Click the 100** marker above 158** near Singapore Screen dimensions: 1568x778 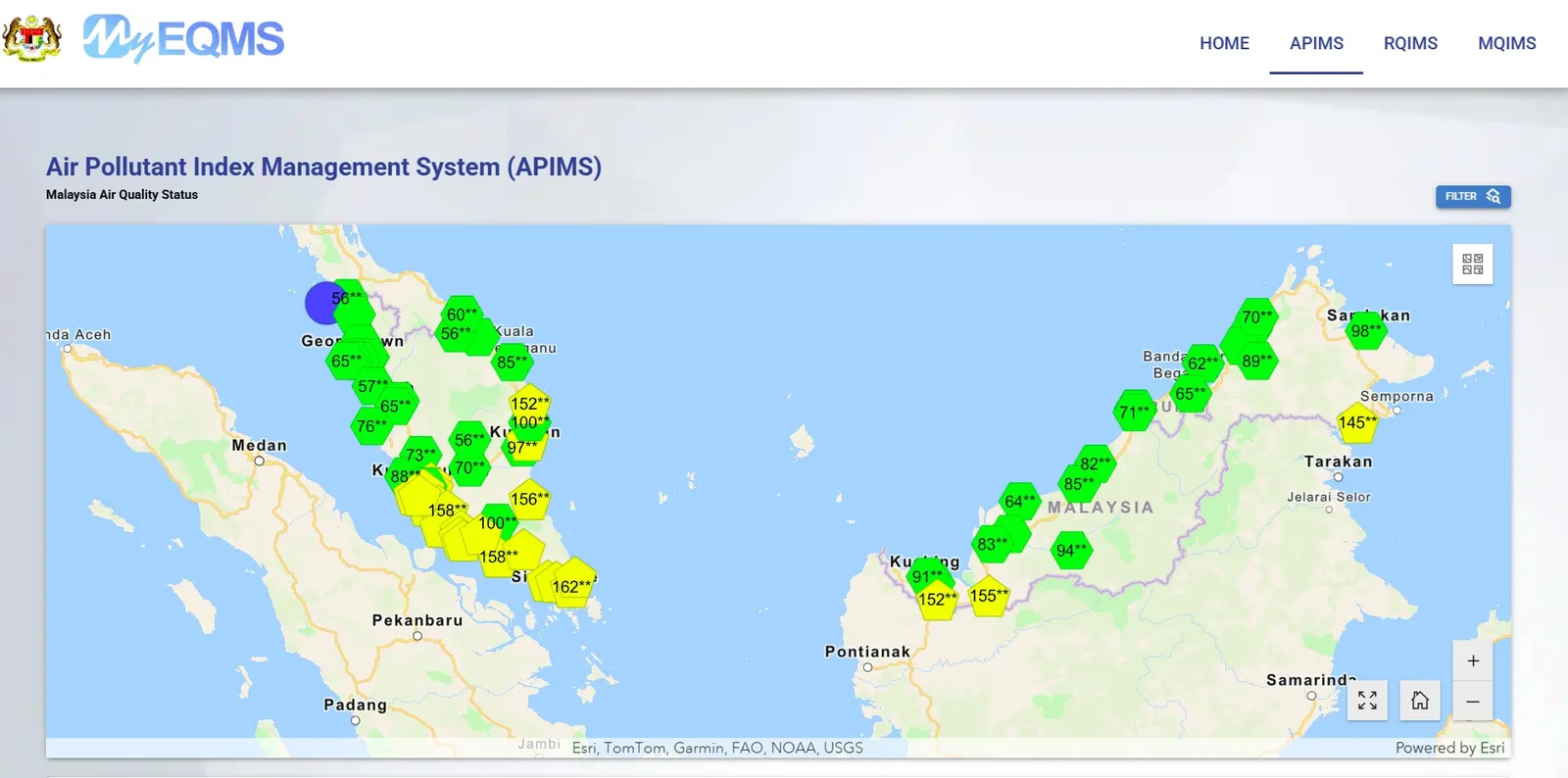click(x=497, y=522)
